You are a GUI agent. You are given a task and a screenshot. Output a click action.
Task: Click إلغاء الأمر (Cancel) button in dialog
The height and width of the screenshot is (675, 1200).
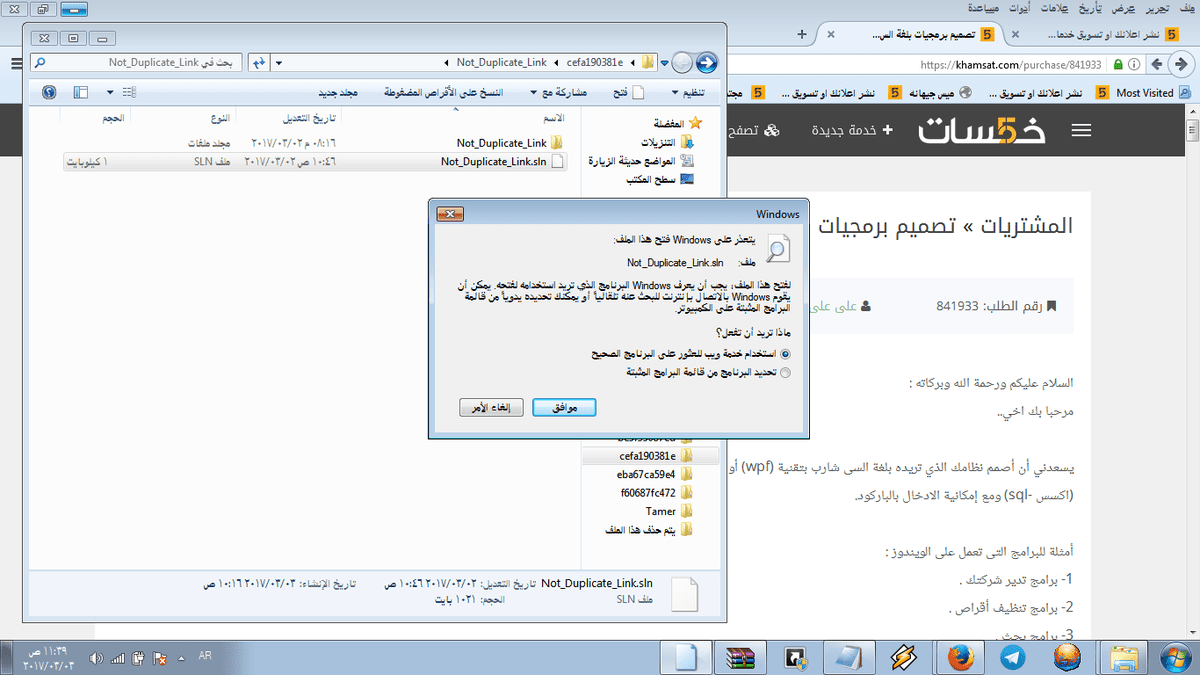click(x=492, y=407)
